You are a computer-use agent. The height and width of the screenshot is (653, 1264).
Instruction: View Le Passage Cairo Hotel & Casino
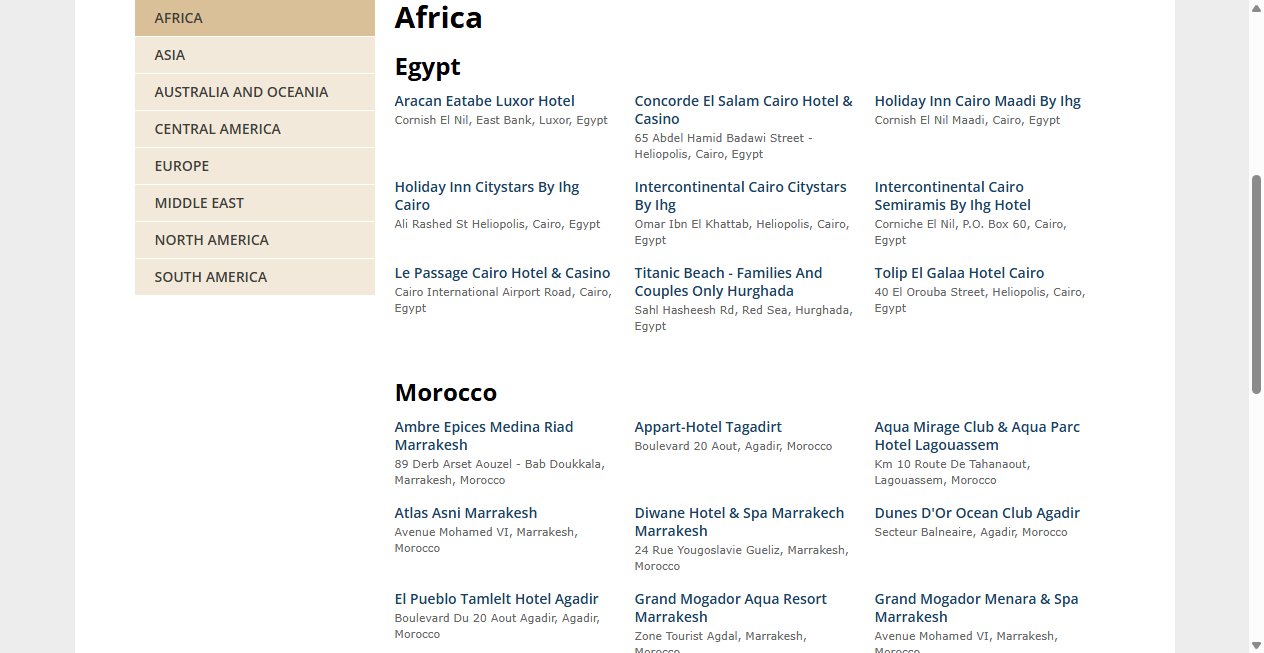[502, 273]
